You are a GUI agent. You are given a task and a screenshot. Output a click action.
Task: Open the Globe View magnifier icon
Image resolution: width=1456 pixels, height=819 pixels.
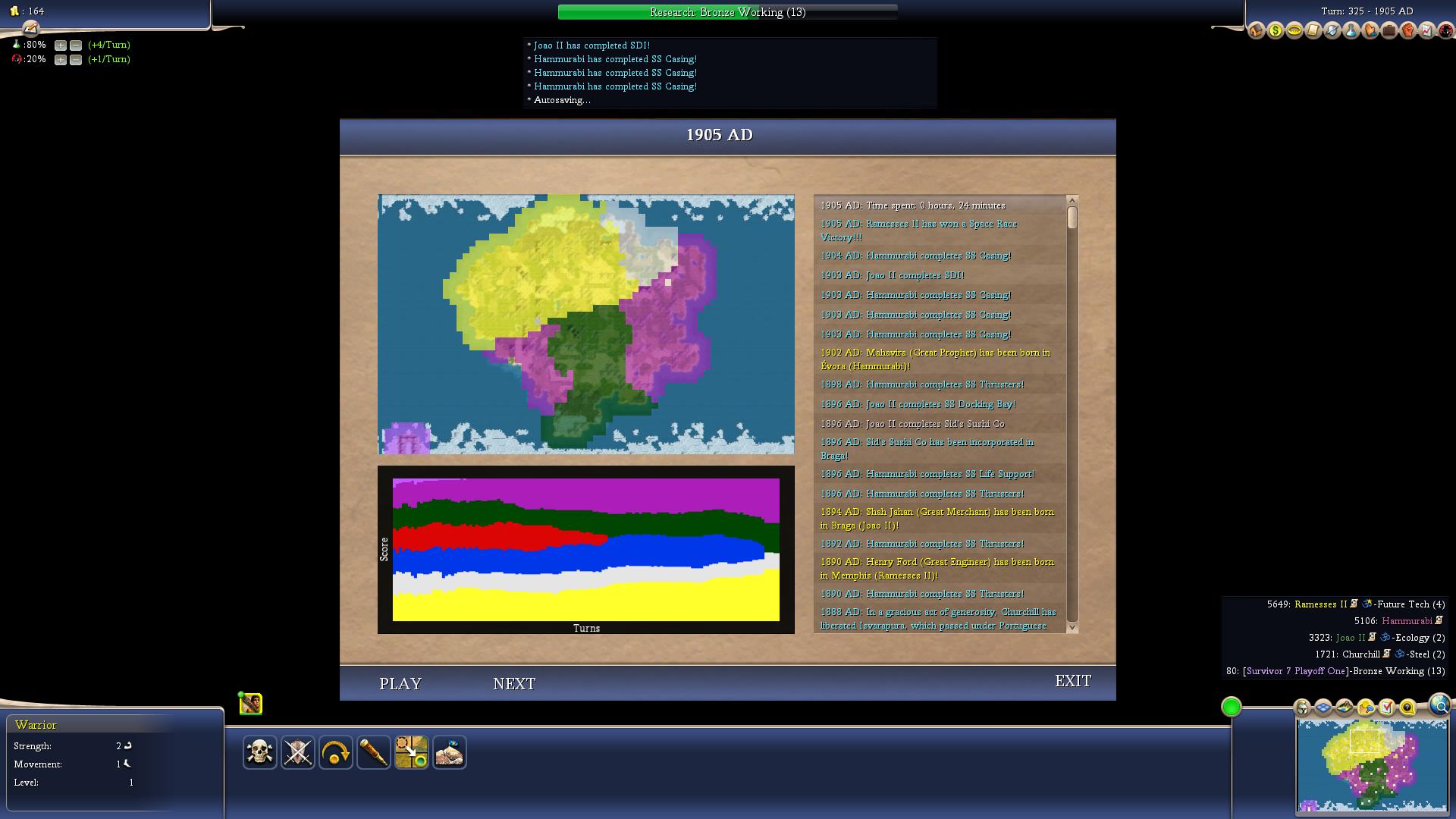pos(1440,704)
